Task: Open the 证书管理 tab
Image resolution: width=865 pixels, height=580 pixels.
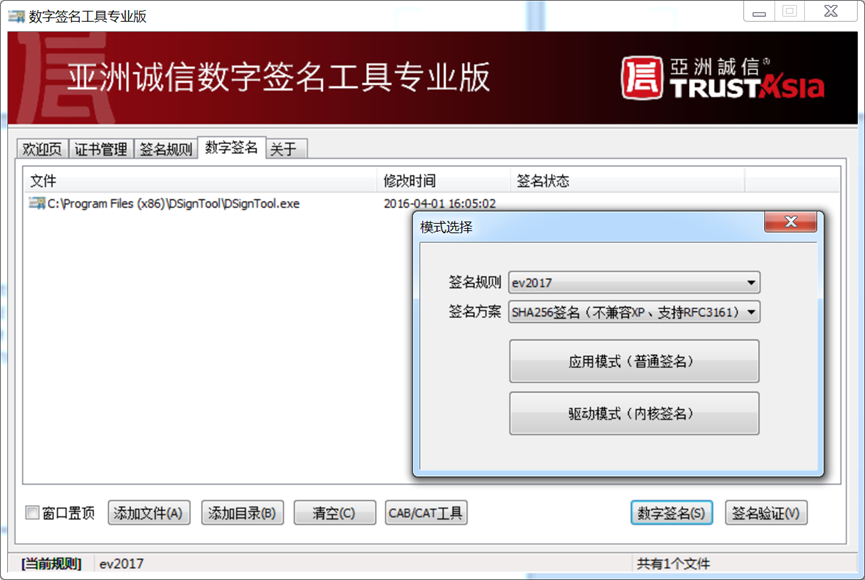Action: 101,149
